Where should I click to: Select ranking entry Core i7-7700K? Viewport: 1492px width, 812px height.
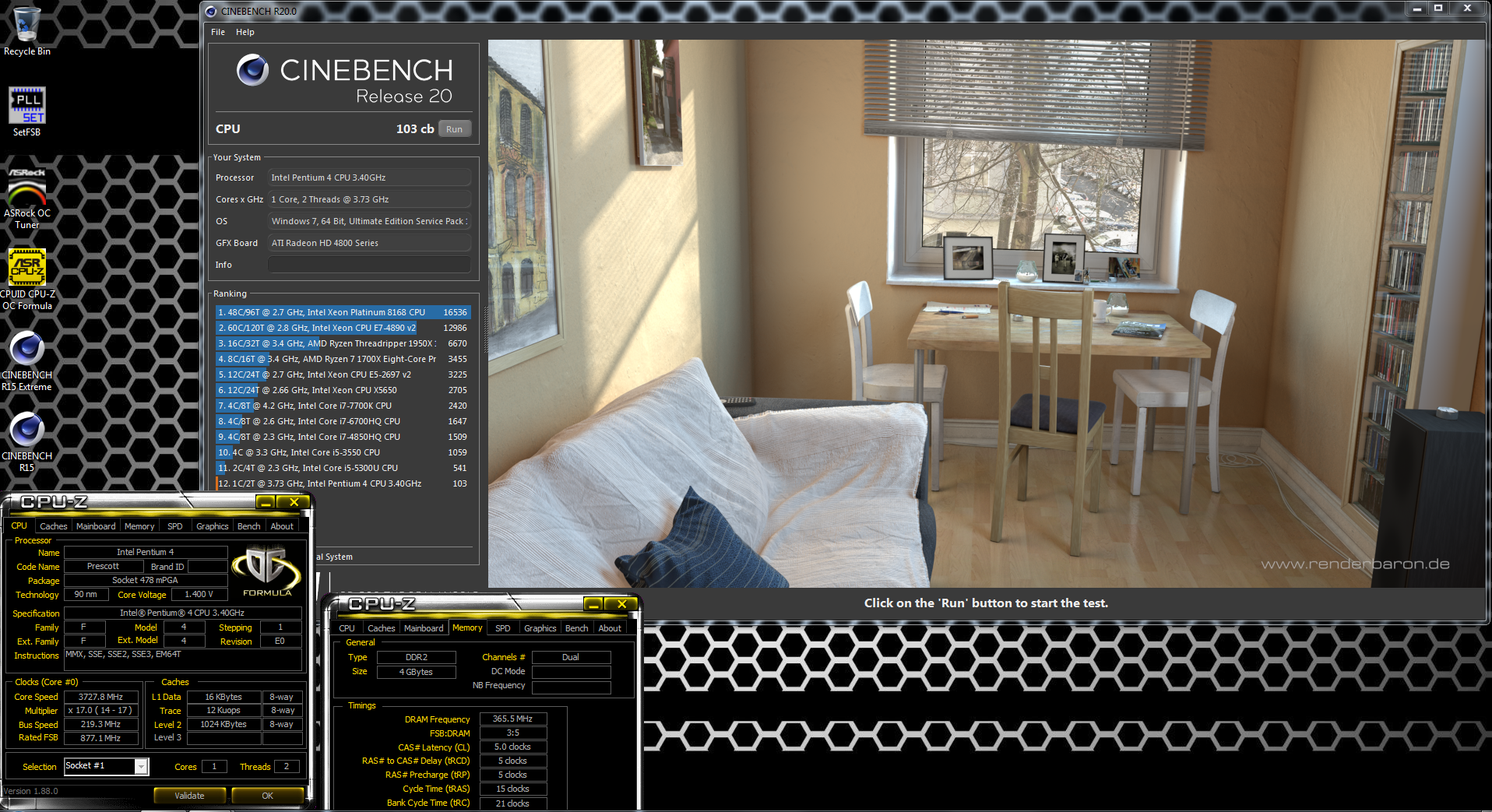point(343,406)
